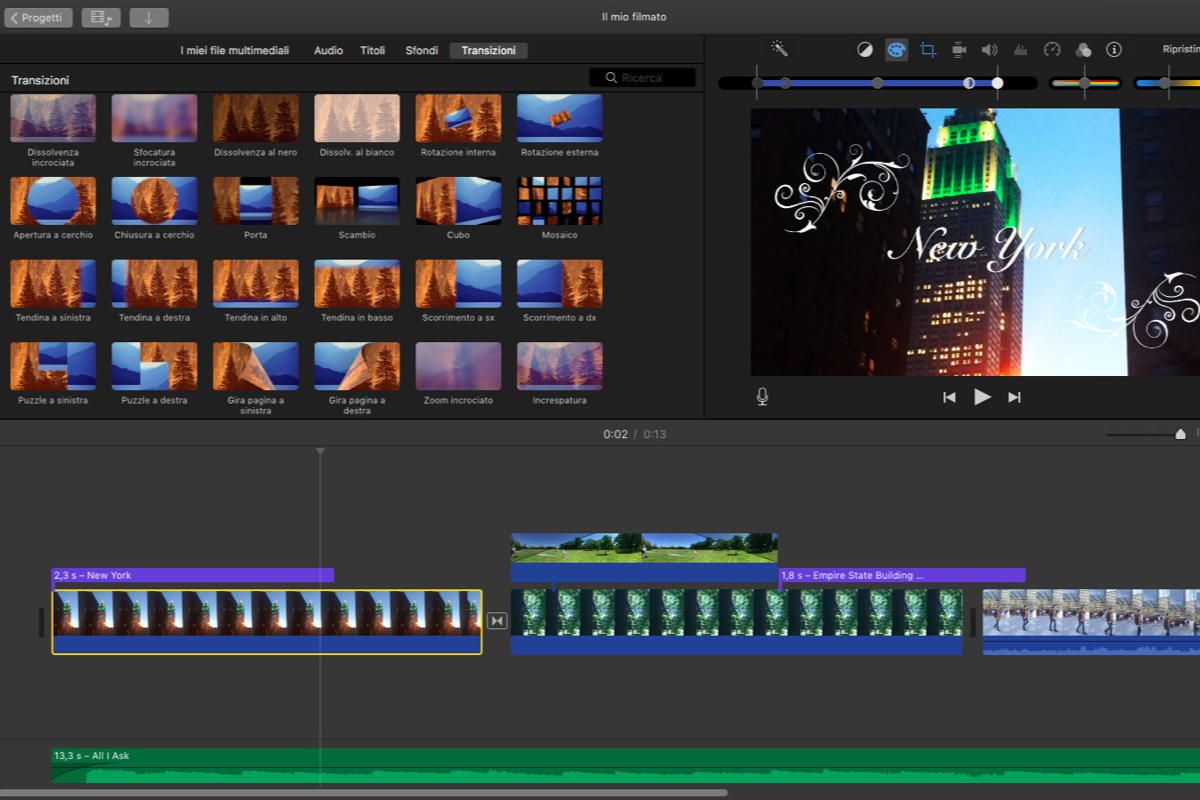Select the color correction palette icon
The image size is (1200, 800).
(x=896, y=49)
